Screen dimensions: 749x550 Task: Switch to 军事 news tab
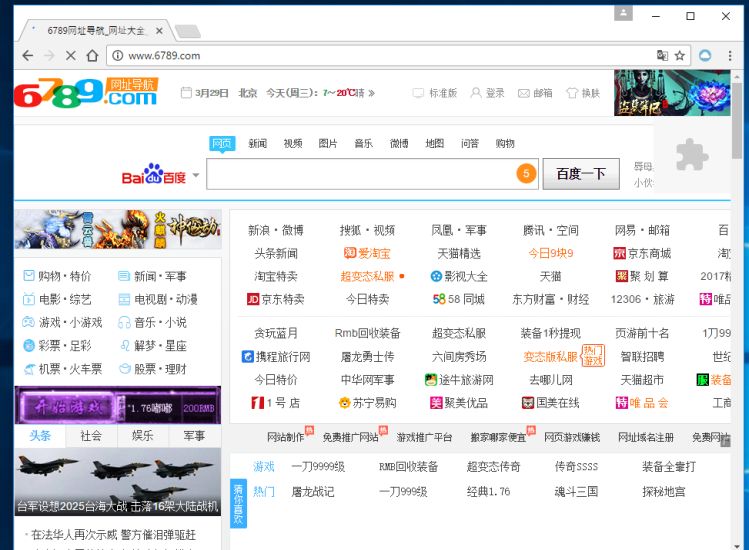coord(194,436)
